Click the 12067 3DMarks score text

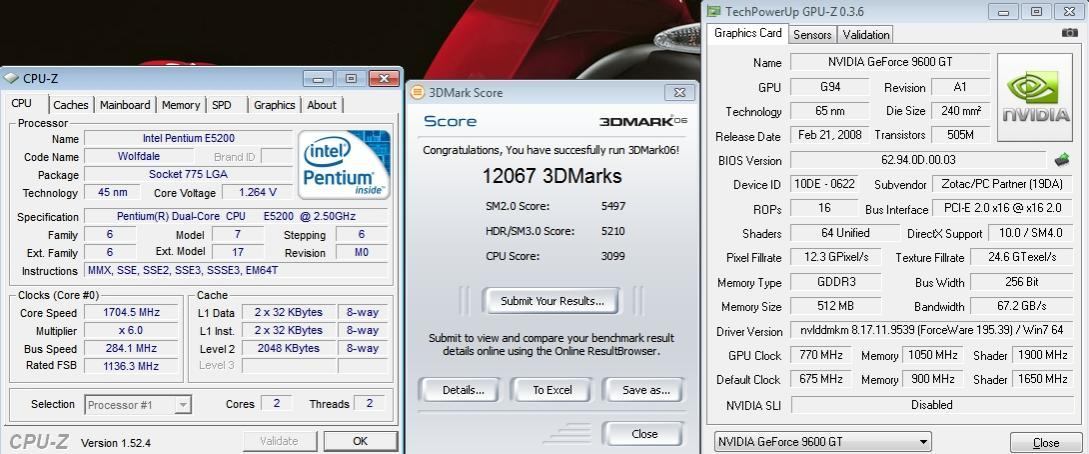click(551, 176)
